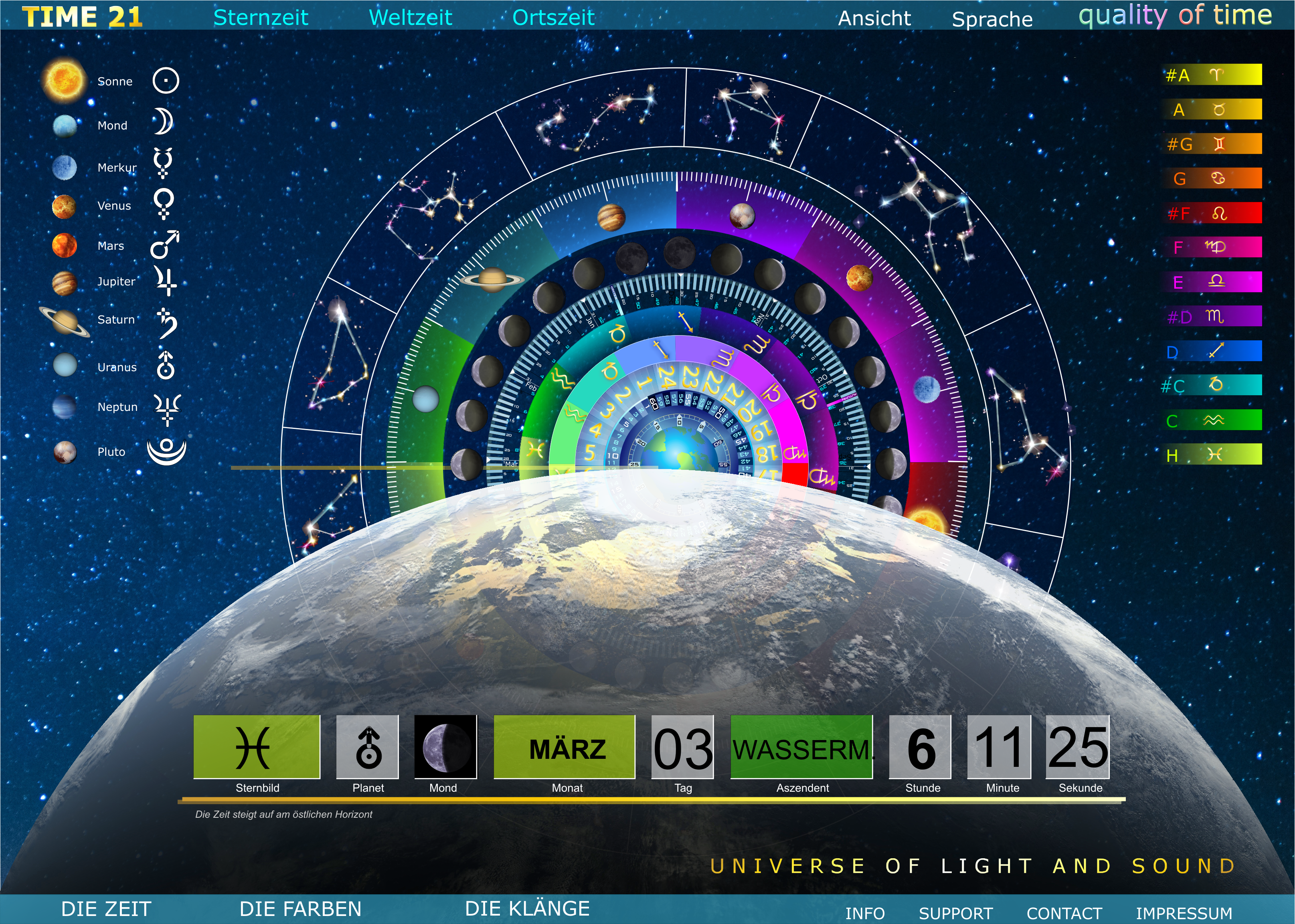Image resolution: width=1295 pixels, height=924 pixels.
Task: Click the Stunde tile showing 6
Action: (x=920, y=746)
